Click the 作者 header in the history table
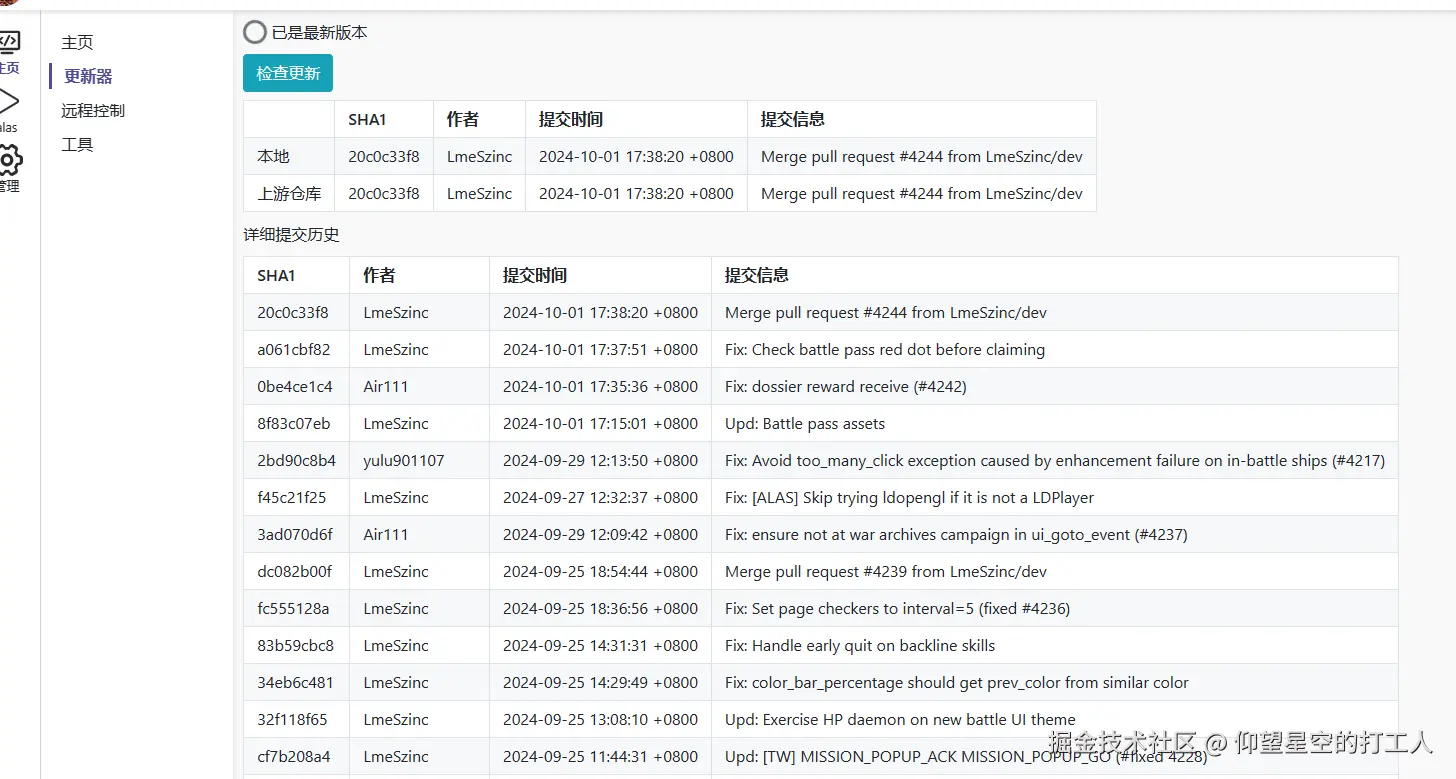The image size is (1456, 779). click(379, 275)
